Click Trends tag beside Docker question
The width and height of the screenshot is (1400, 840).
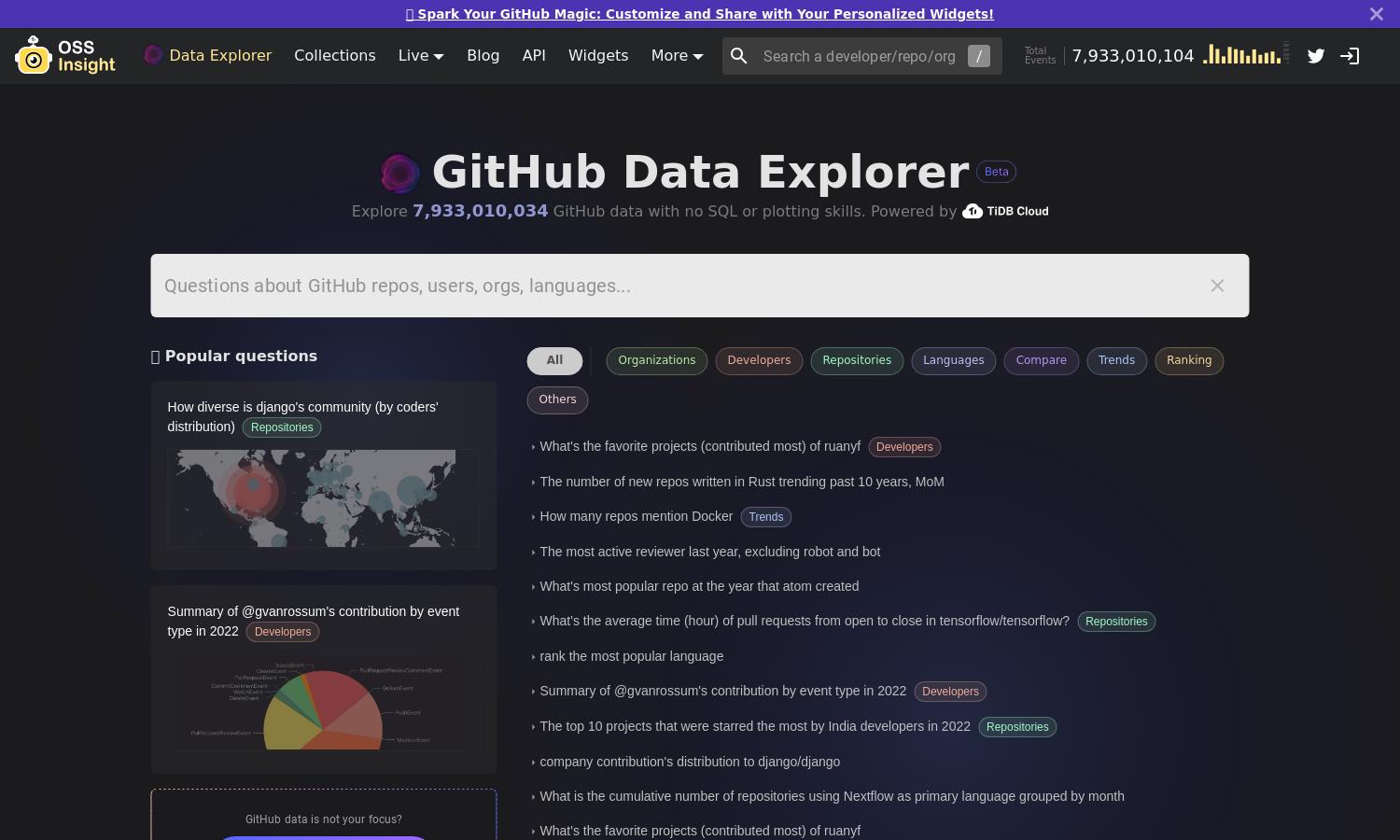[x=766, y=517]
